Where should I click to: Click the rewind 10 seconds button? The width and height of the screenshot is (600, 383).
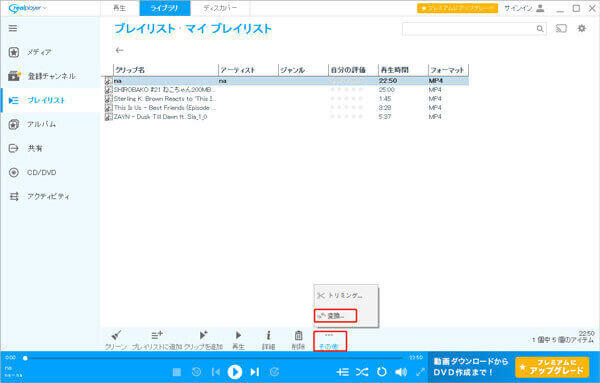click(x=196, y=372)
